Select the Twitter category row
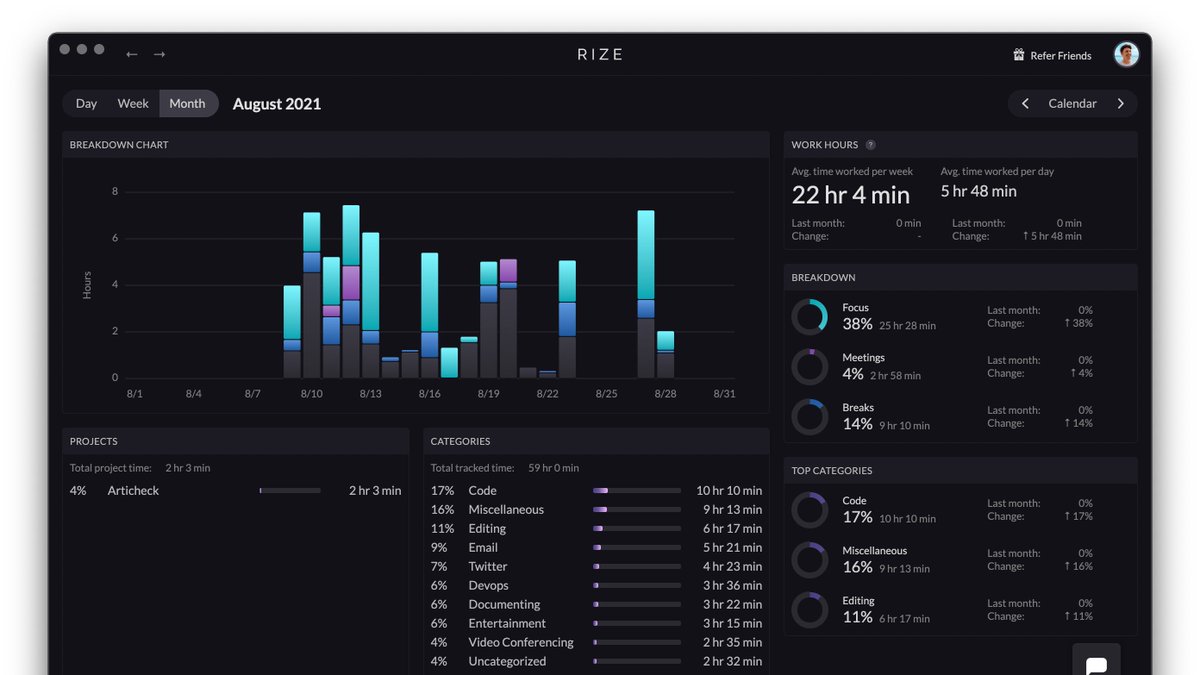Screen dimensions: 1200x675 click(x=596, y=567)
